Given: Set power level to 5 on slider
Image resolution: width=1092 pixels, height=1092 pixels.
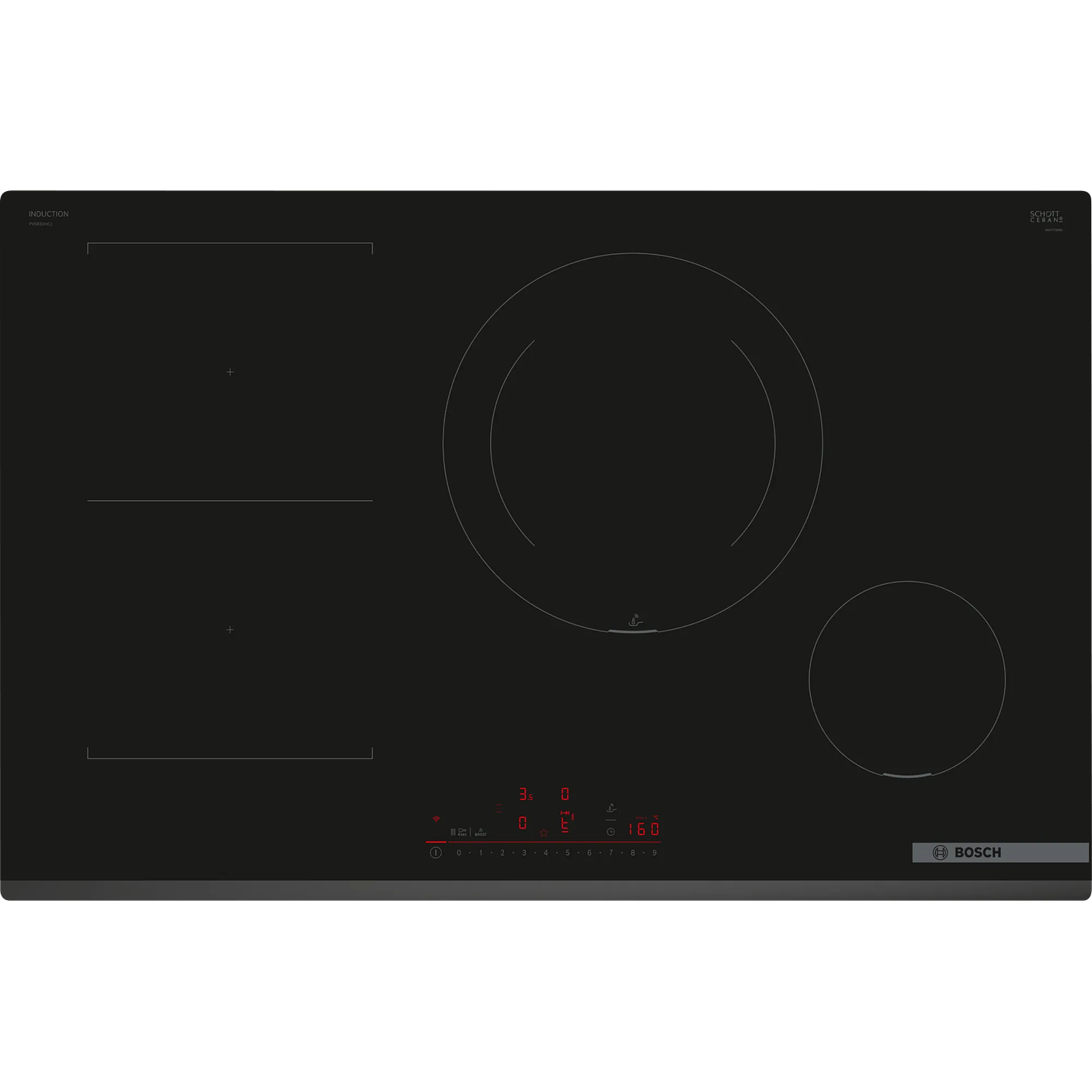Looking at the screenshot, I should [x=568, y=853].
